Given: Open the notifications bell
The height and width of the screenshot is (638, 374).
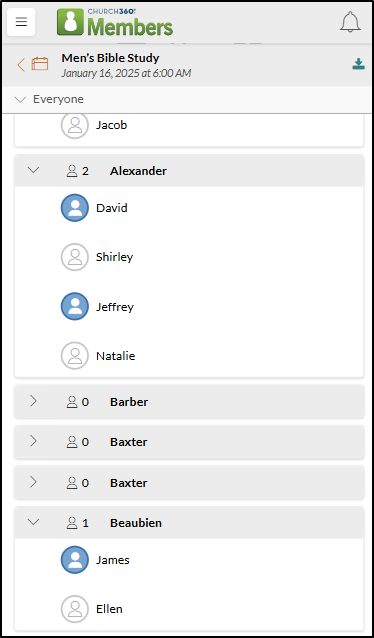Looking at the screenshot, I should pyautogui.click(x=350, y=22).
